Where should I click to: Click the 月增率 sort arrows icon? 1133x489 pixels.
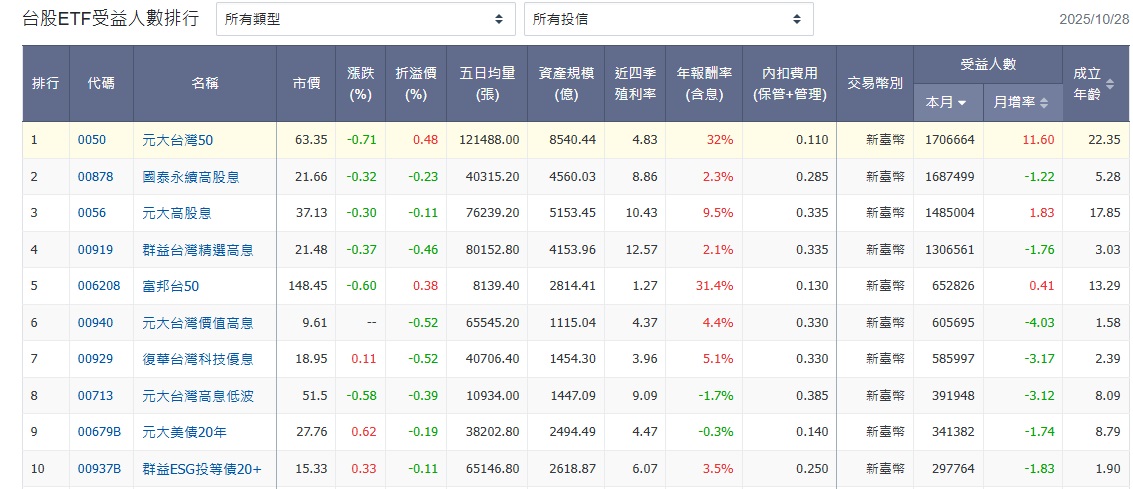click(x=1044, y=103)
